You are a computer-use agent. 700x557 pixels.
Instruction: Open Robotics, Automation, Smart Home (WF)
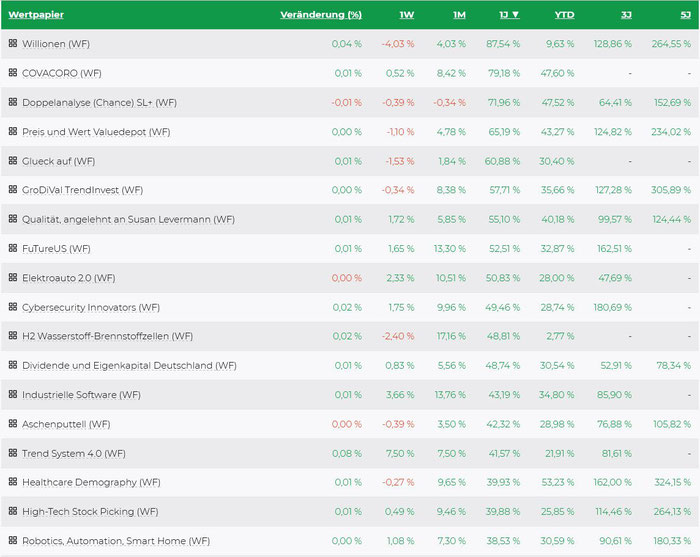(x=116, y=541)
